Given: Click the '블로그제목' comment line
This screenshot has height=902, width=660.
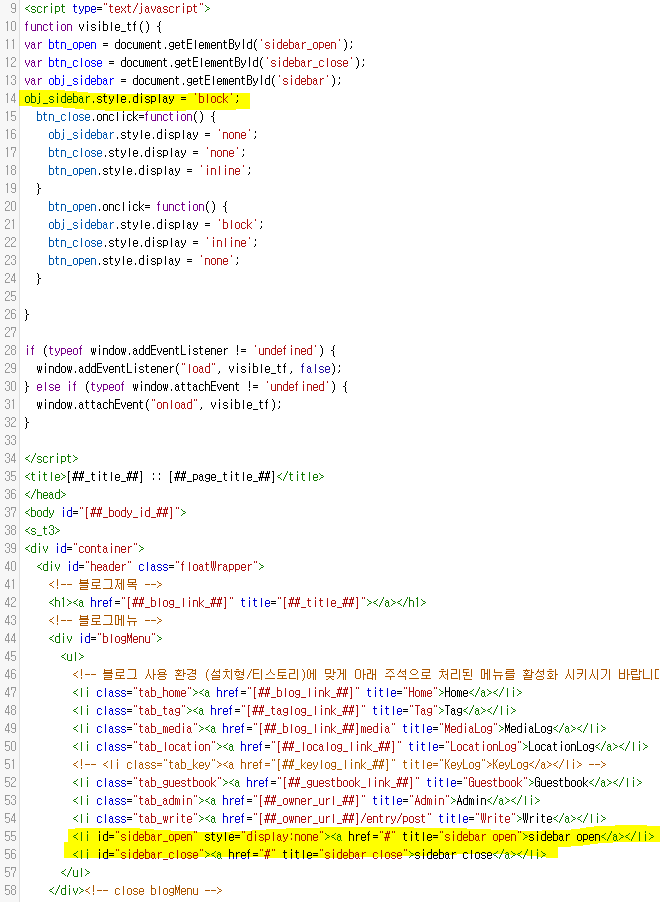Looking at the screenshot, I should (105, 584).
